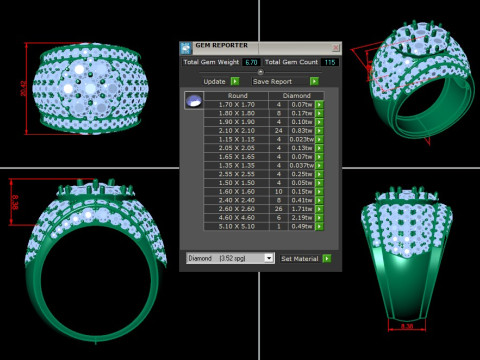
Task: Select the round gem shape thumbnail
Action: click(x=194, y=100)
